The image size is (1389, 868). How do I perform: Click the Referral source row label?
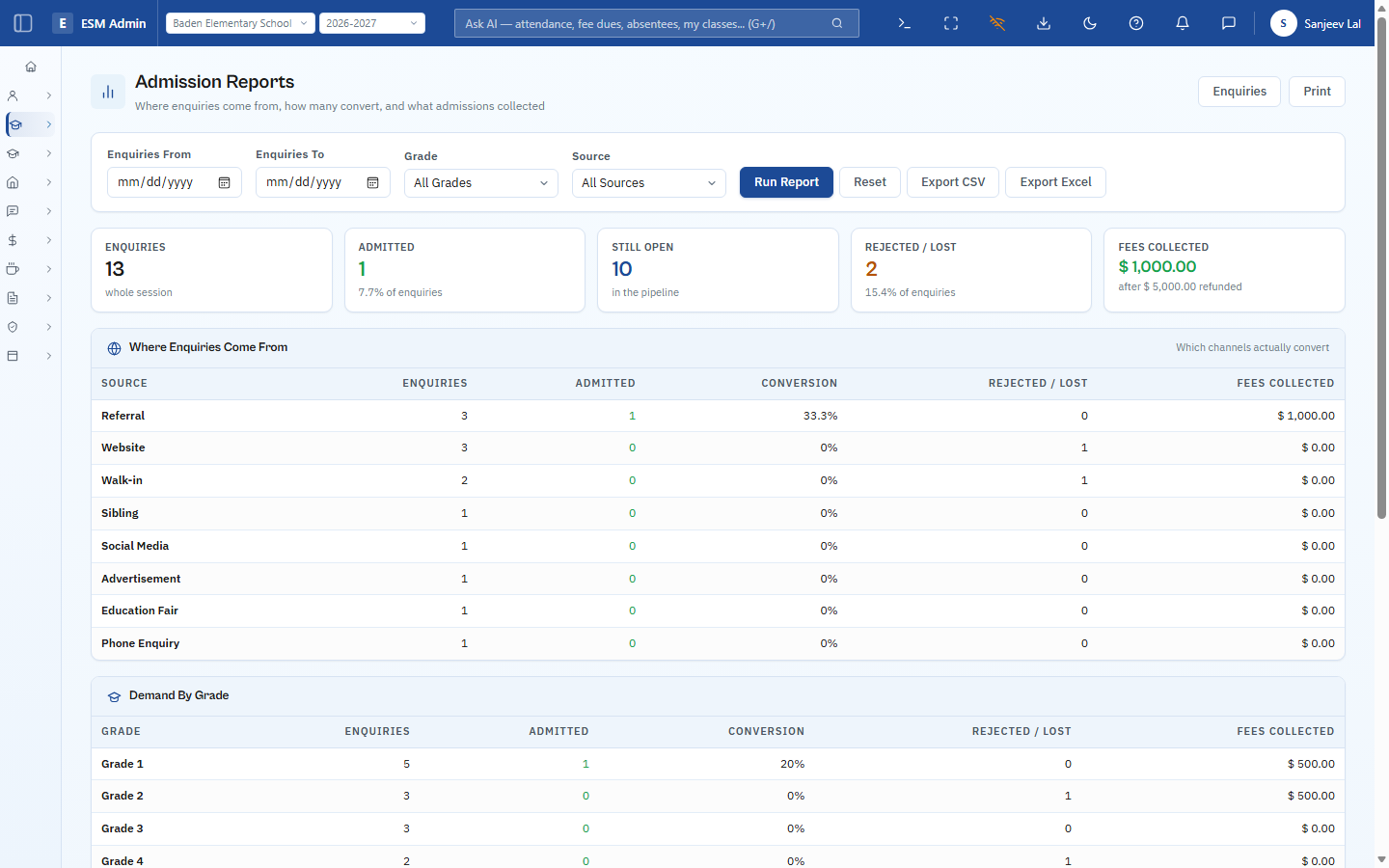coord(123,416)
